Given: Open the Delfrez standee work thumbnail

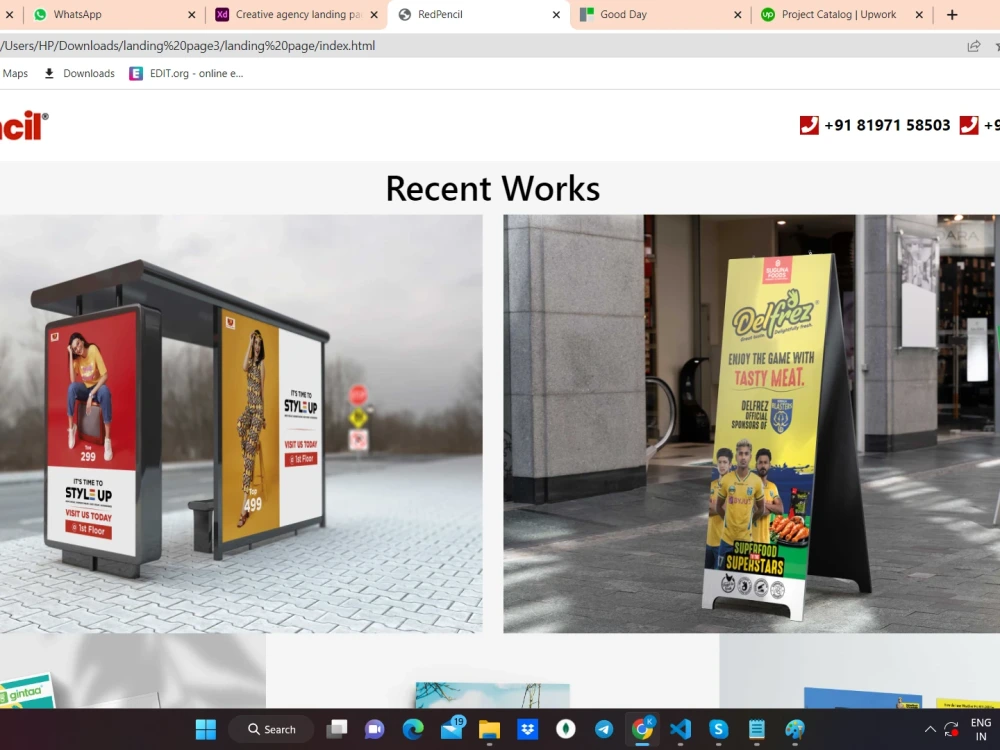Looking at the screenshot, I should 751,423.
